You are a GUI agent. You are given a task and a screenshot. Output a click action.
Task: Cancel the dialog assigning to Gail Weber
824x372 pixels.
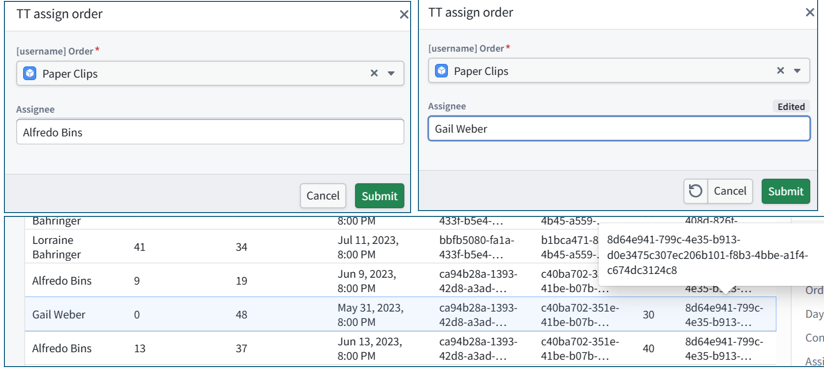tap(730, 191)
